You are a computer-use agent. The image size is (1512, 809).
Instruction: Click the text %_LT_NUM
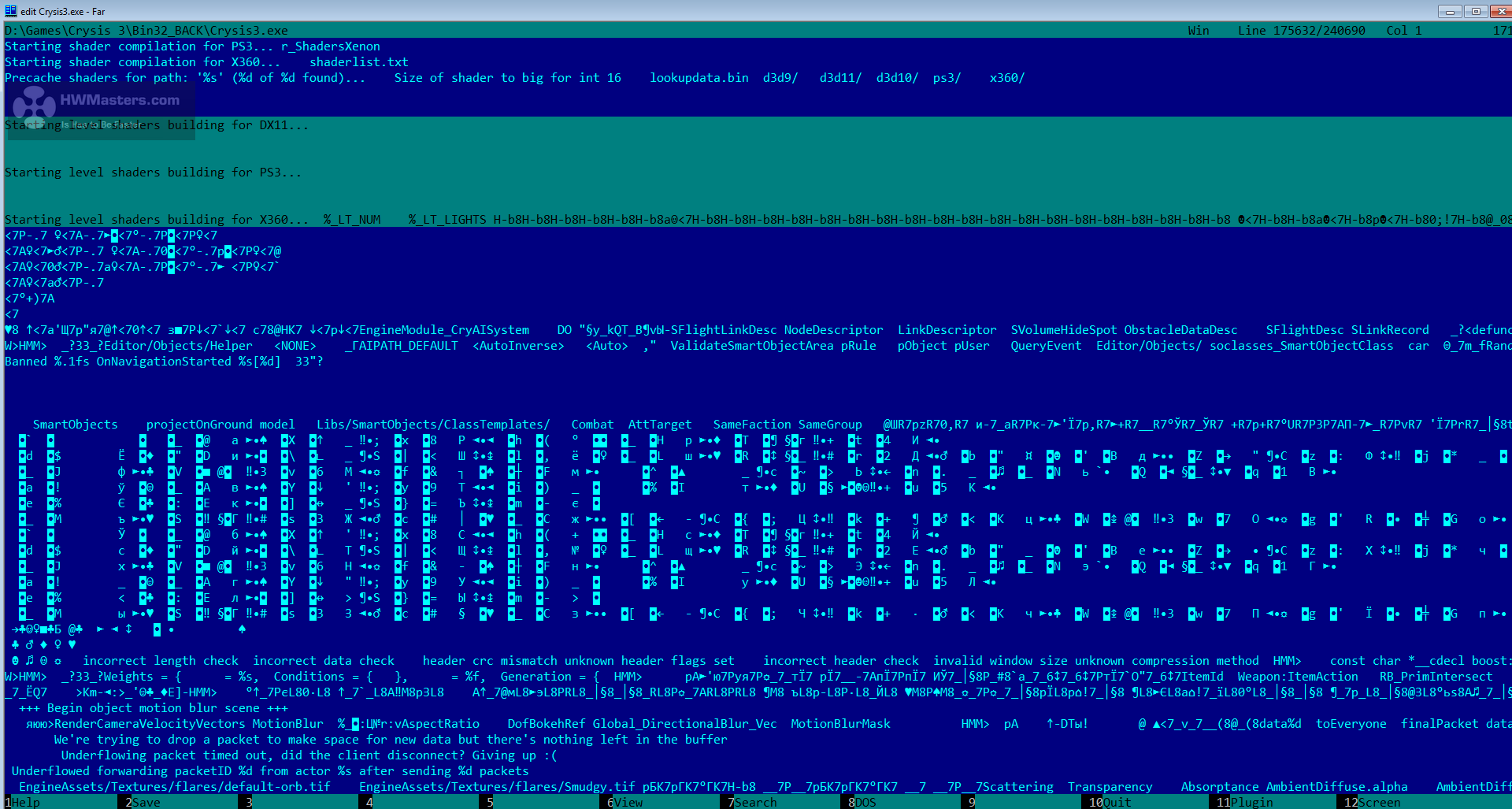[x=352, y=220]
